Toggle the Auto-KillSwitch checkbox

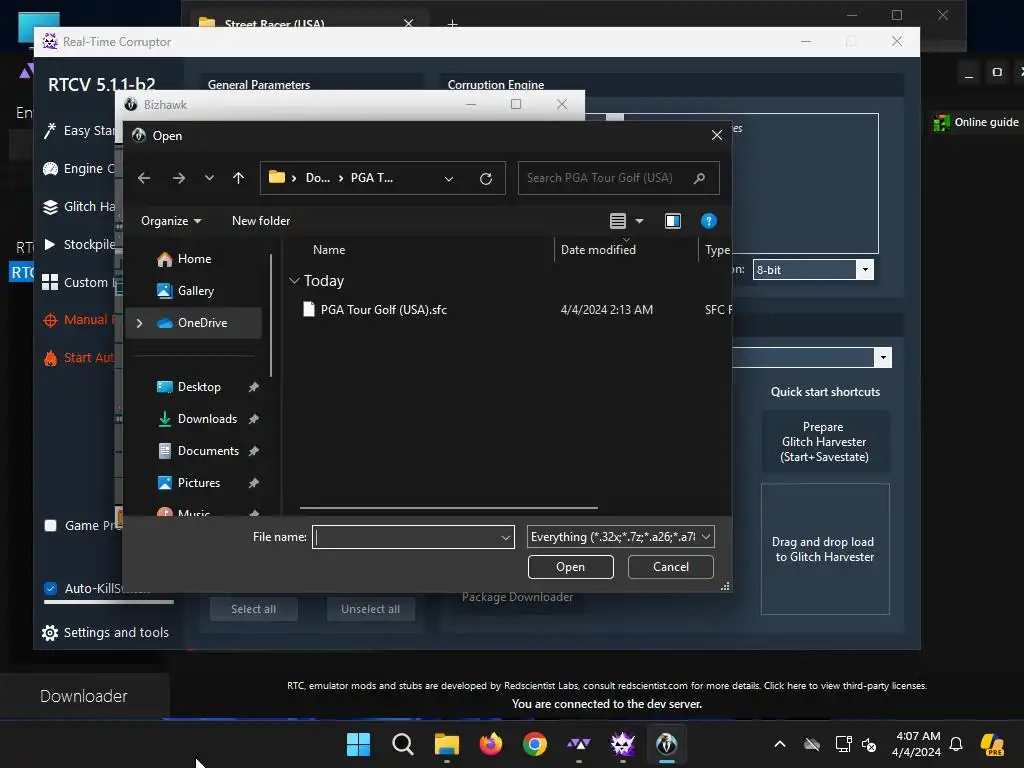50,588
